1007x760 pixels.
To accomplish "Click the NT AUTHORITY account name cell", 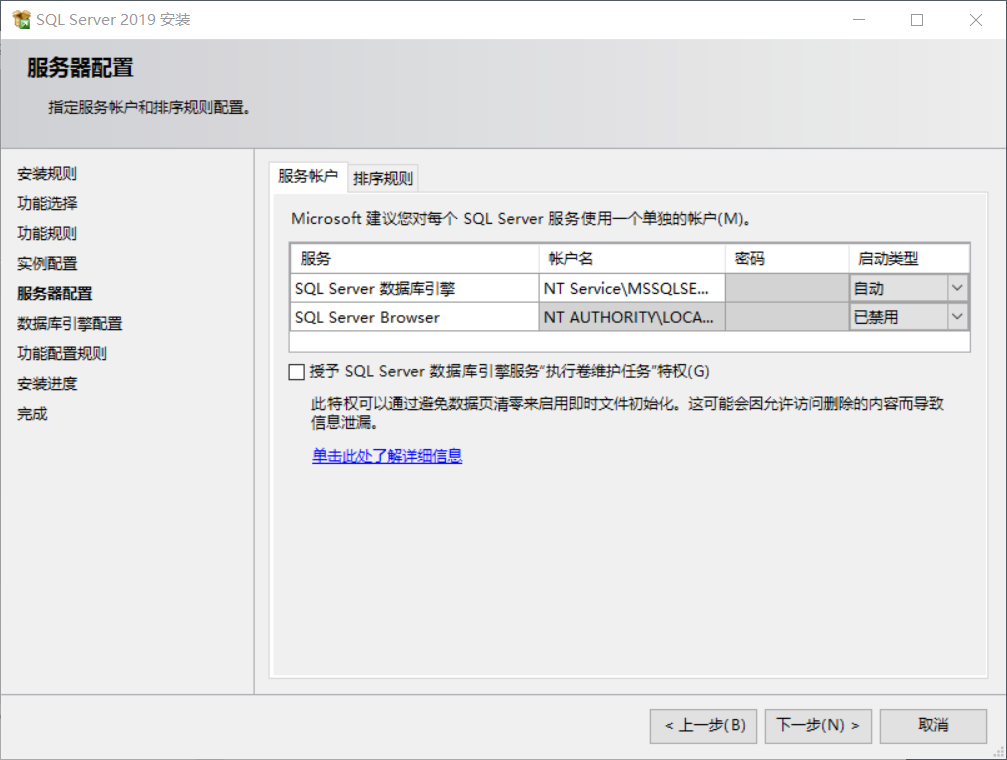I will pos(632,317).
